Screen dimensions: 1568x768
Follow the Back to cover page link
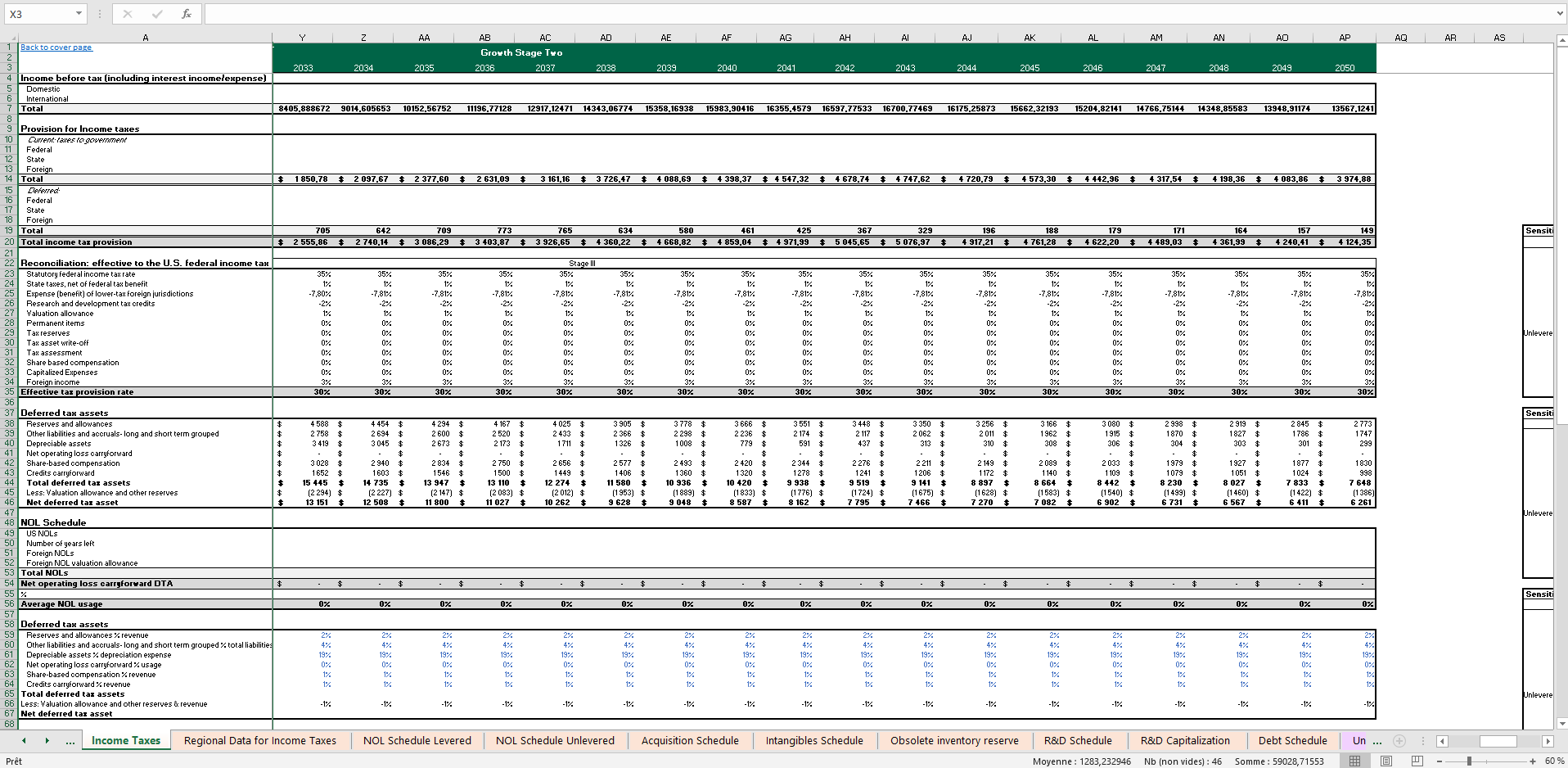[56, 47]
